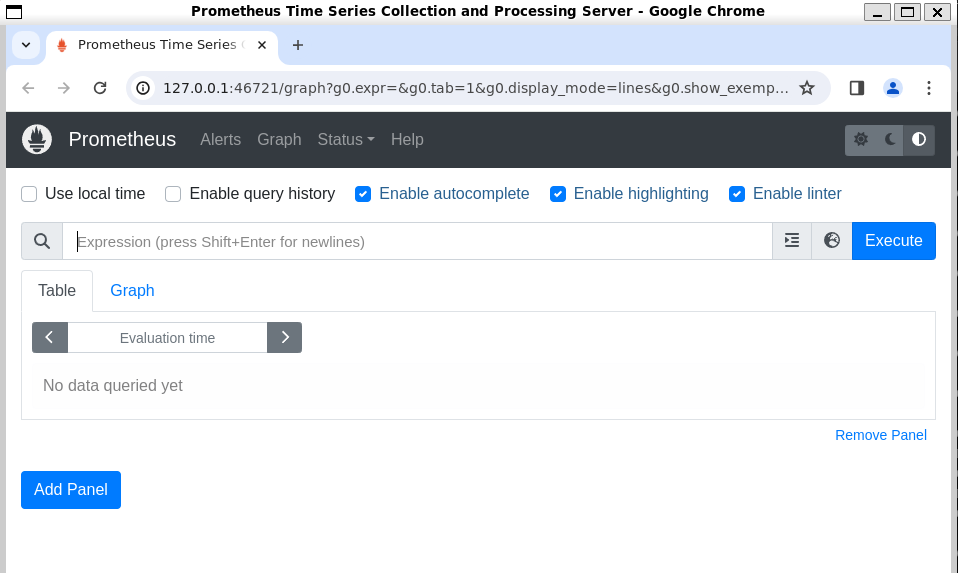Step evaluation time backward with left arrow
The width and height of the screenshot is (958, 573).
[50, 338]
